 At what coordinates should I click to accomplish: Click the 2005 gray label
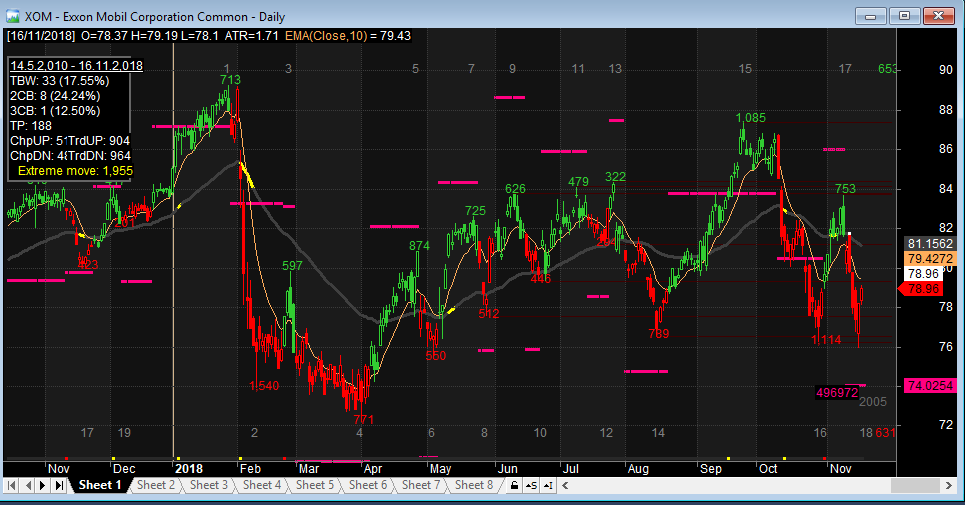pos(873,402)
